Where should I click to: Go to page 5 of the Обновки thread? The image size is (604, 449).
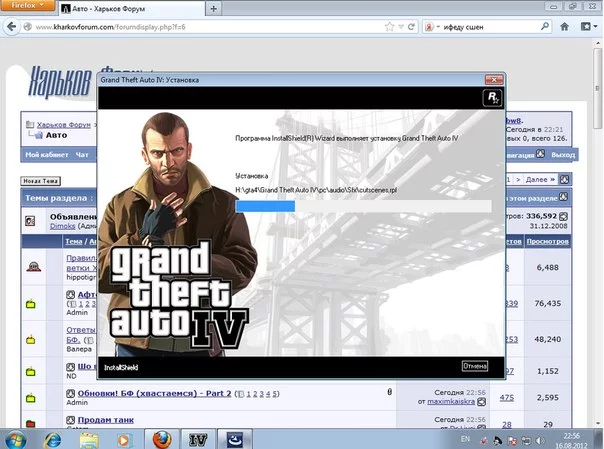[x=275, y=394]
